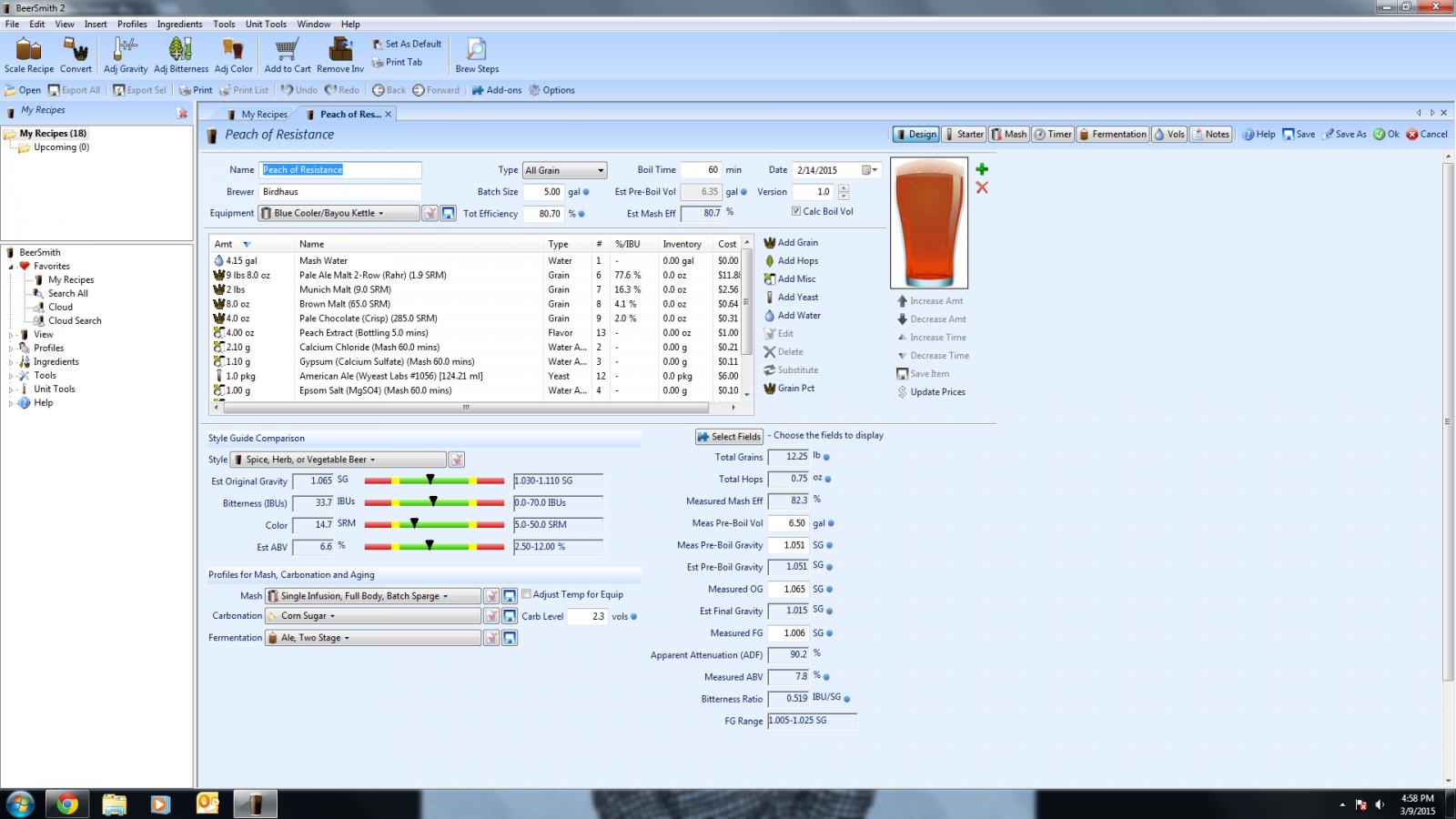1456x819 pixels.
Task: Click the Print Tab toolbar item
Action: tap(398, 62)
